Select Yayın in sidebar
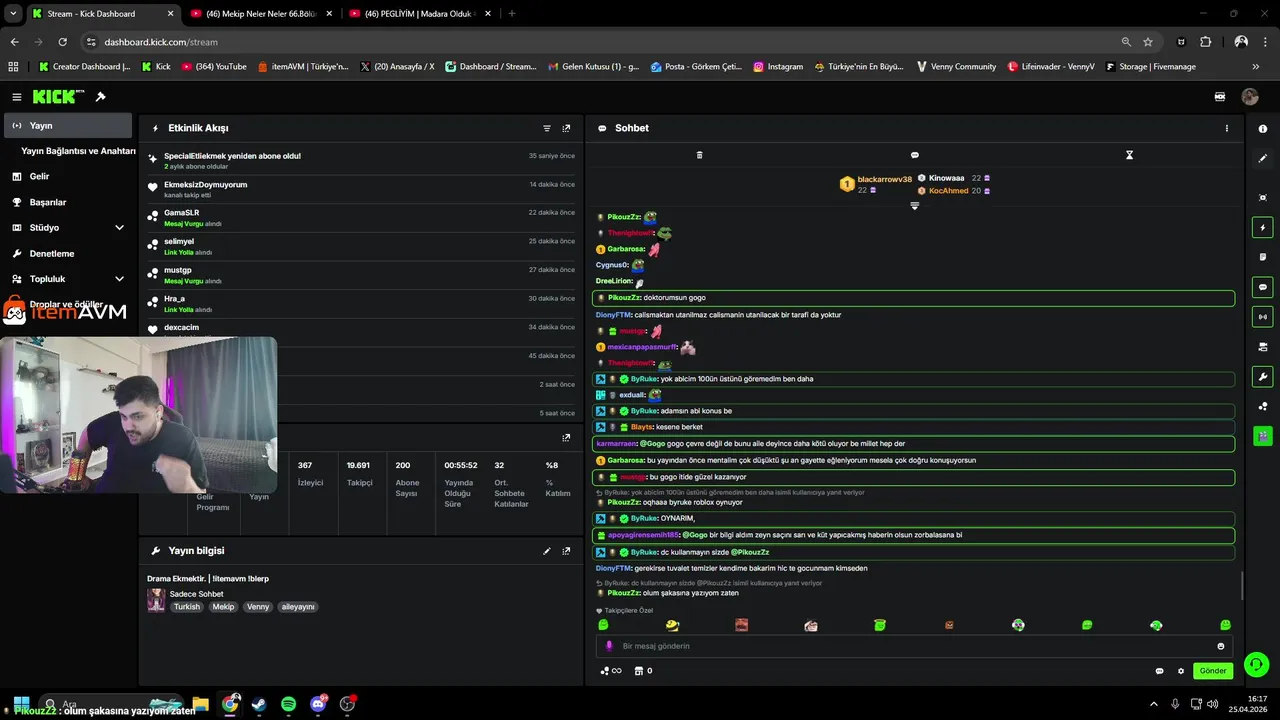The width and height of the screenshot is (1280, 720). 68,125
